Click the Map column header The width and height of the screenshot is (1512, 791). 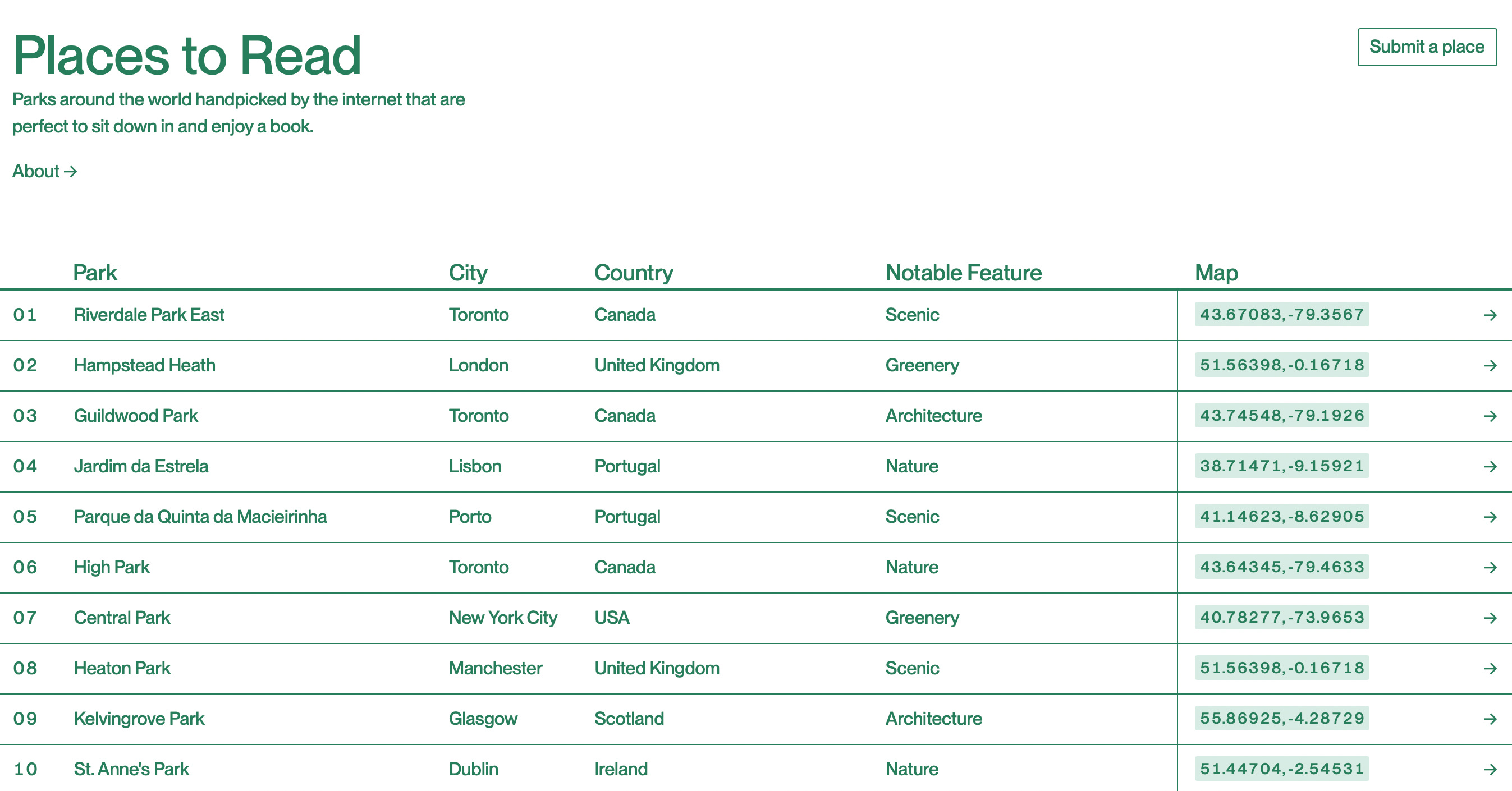pos(1216,273)
